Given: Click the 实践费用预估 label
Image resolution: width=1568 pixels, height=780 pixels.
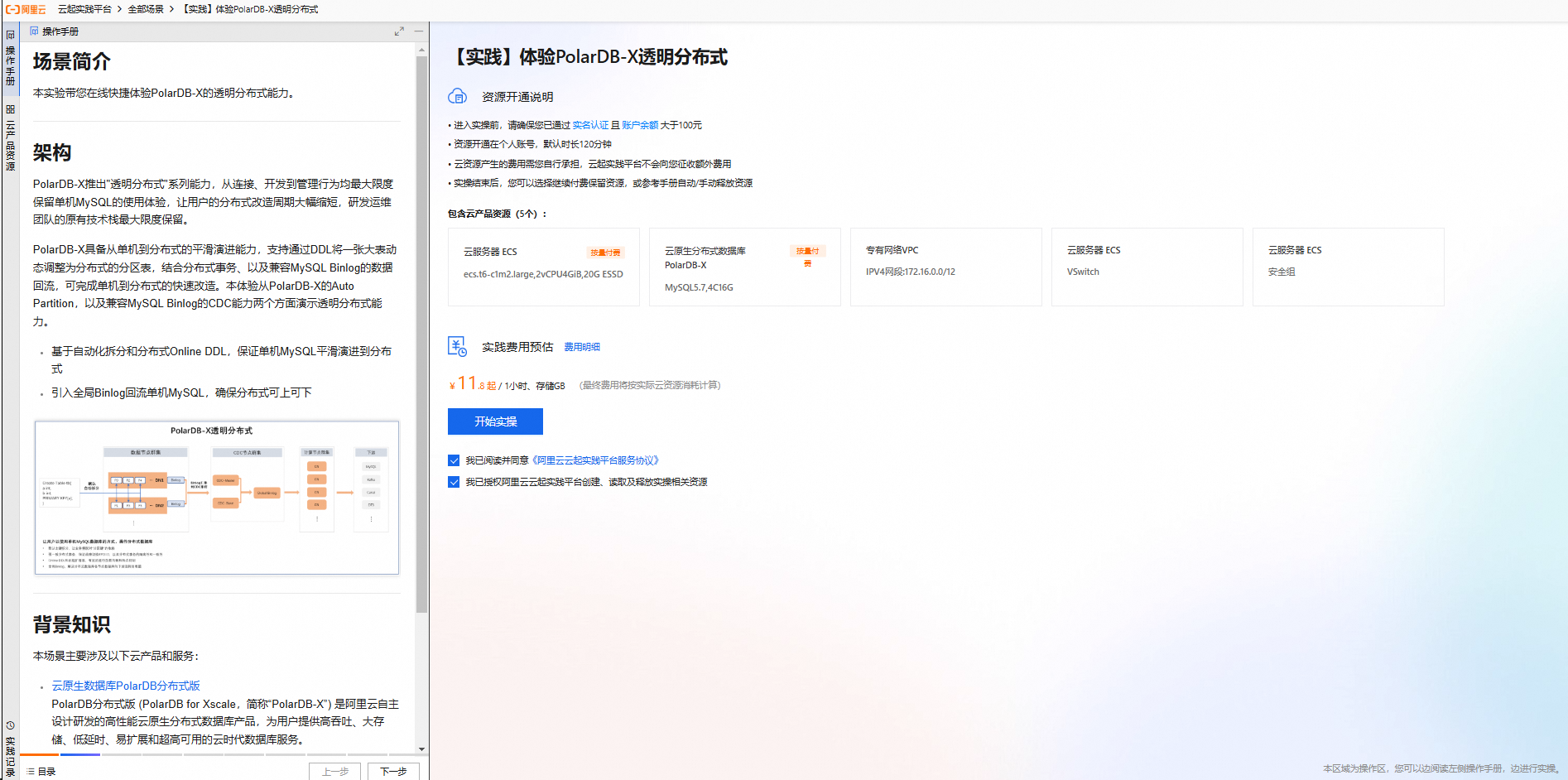Looking at the screenshot, I should pyautogui.click(x=517, y=347).
